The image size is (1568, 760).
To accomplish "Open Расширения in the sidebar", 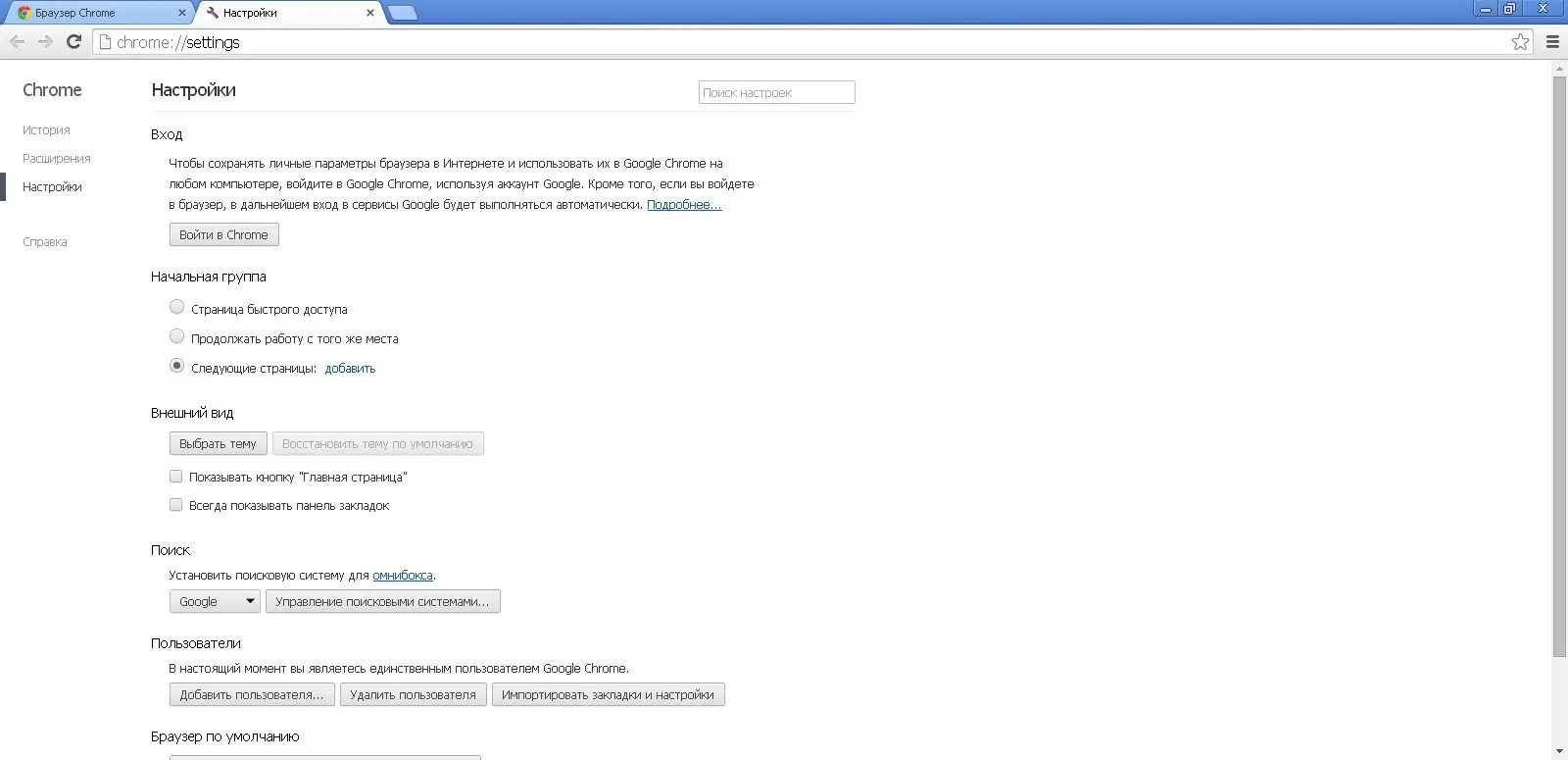I will click(56, 158).
